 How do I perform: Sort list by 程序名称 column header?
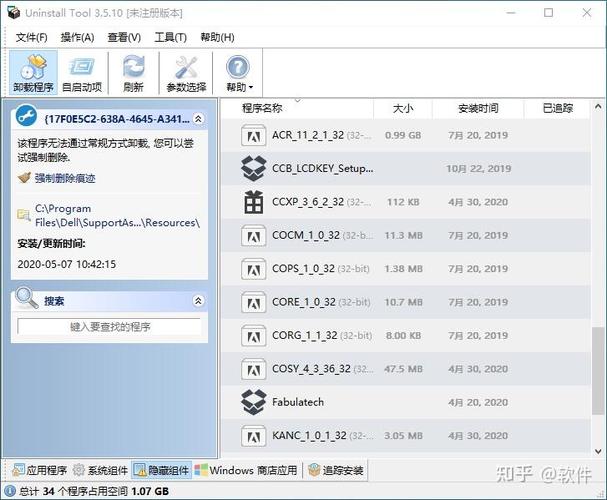(x=262, y=108)
